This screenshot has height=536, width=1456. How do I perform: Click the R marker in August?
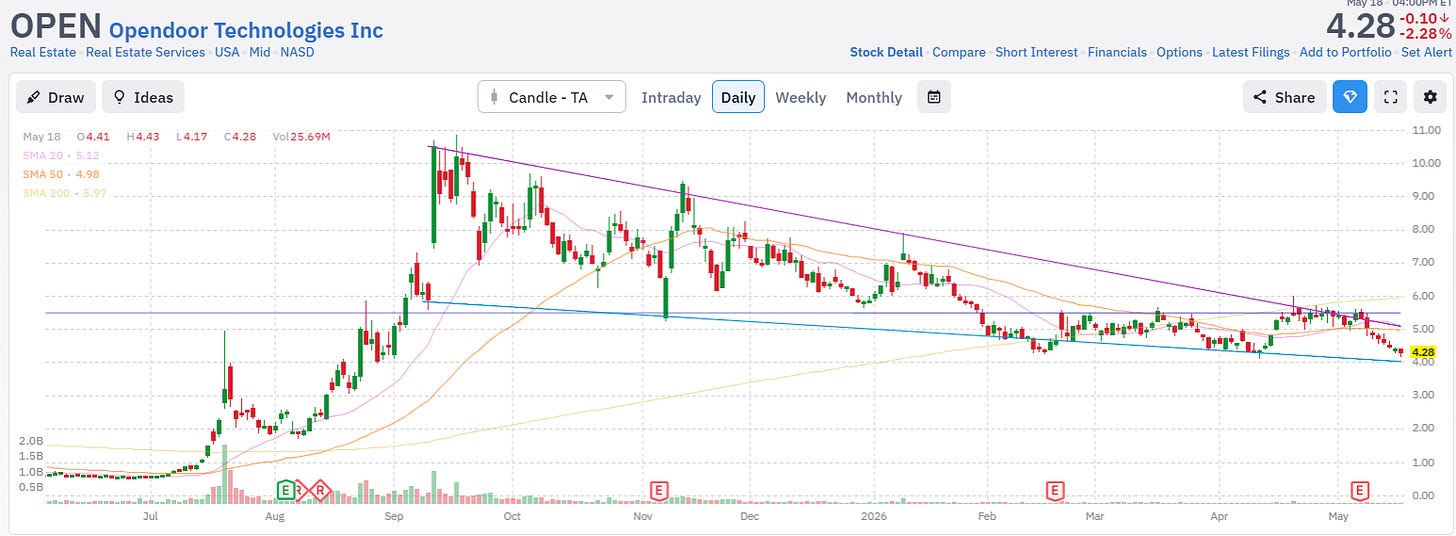[x=320, y=490]
